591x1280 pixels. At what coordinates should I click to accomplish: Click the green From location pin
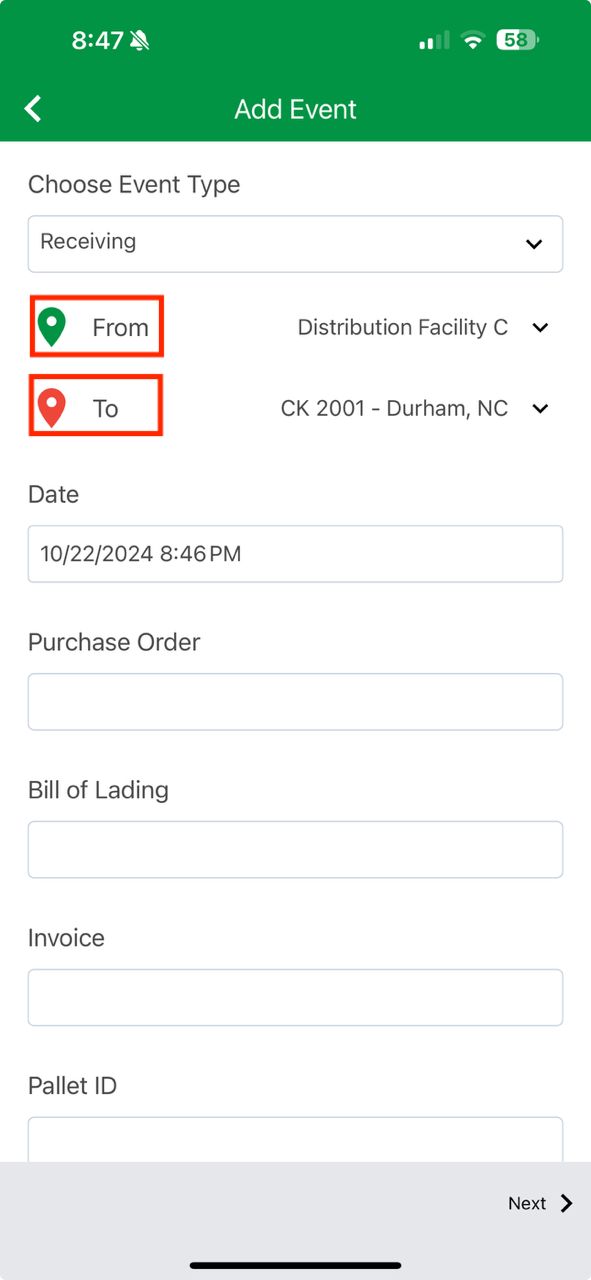(x=51, y=327)
